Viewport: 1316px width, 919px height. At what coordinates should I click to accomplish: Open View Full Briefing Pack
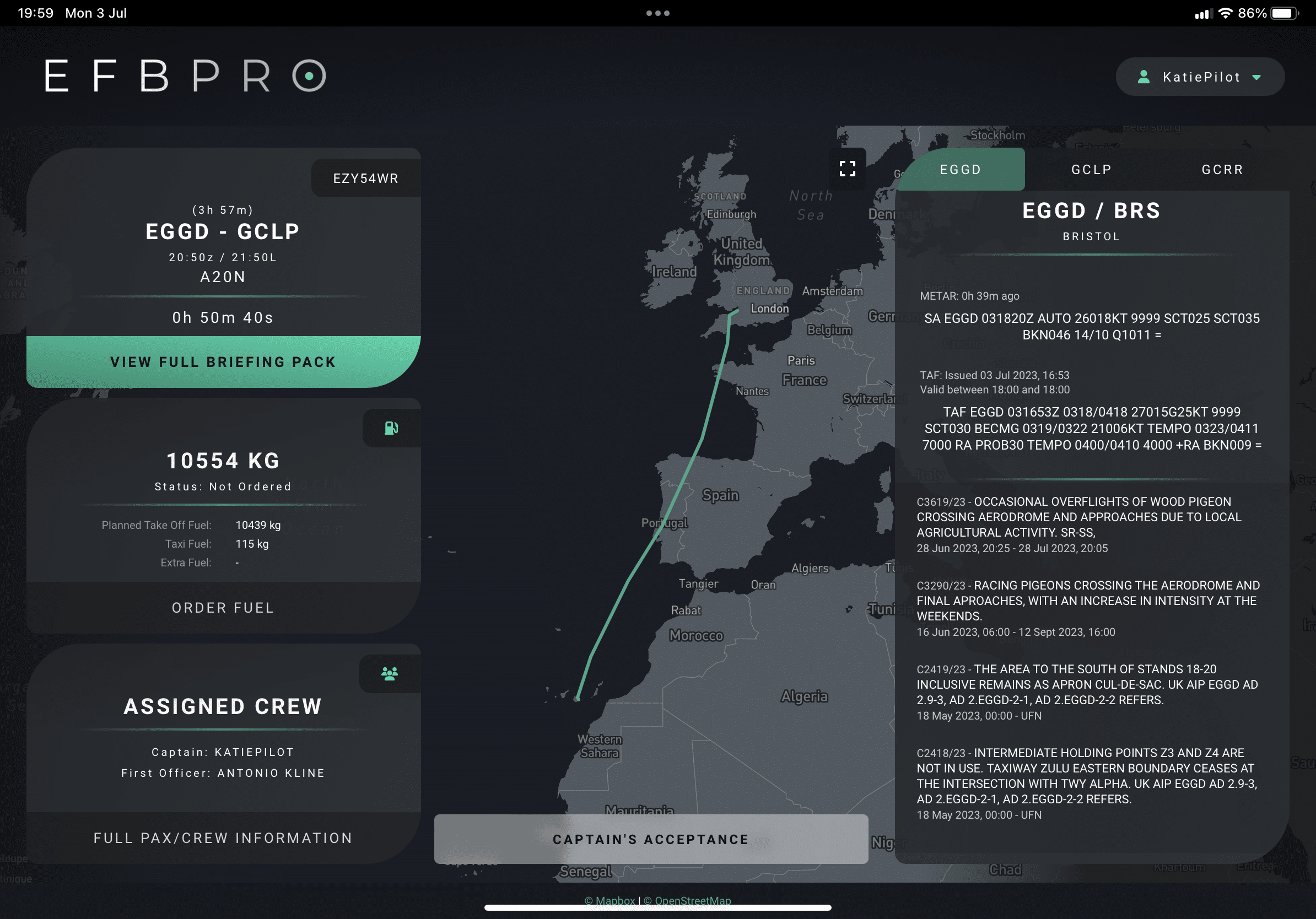pyautogui.click(x=223, y=362)
